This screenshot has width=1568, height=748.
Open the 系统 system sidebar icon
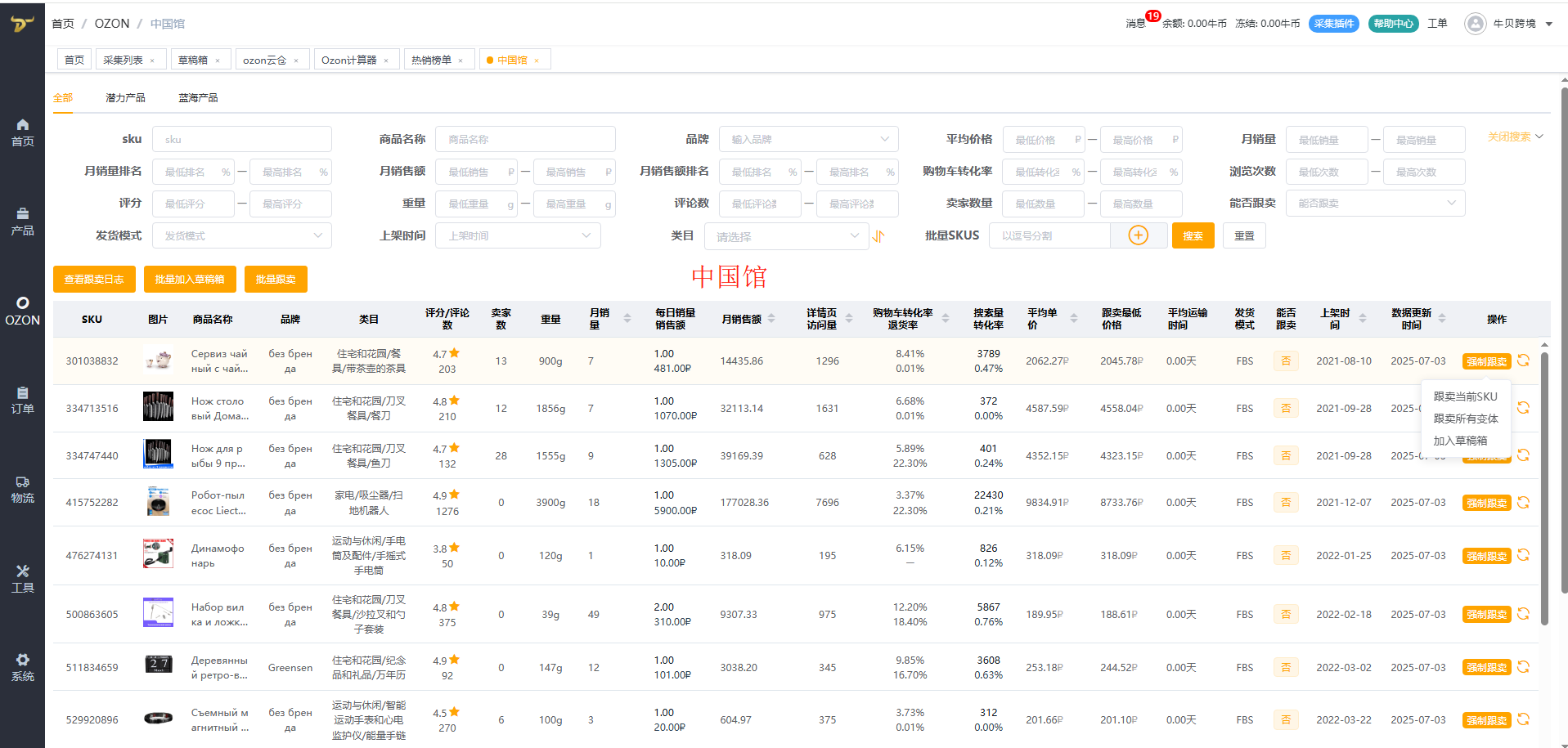tap(22, 668)
